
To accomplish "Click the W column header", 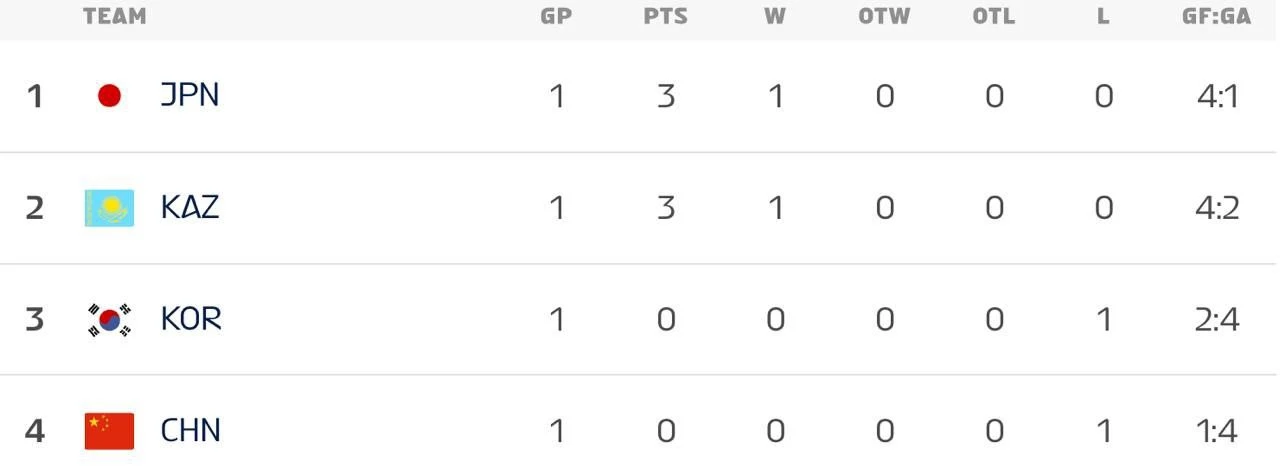I will click(x=775, y=17).
